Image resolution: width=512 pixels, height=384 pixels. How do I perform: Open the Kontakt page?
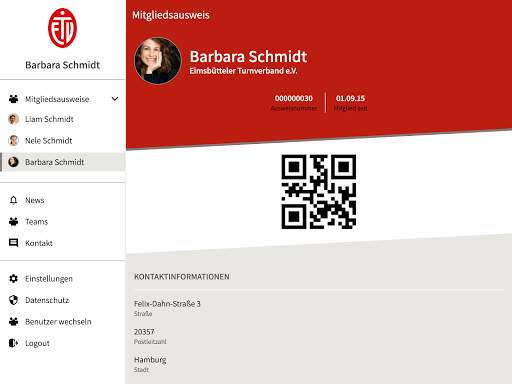(39, 243)
